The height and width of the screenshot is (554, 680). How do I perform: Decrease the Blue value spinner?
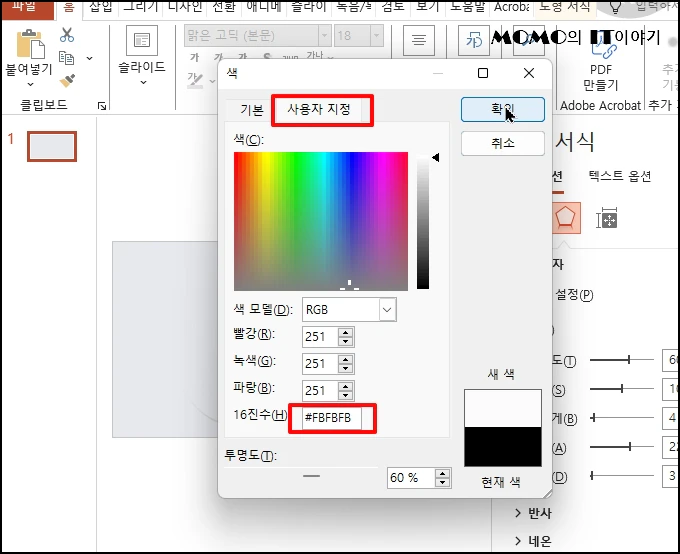point(346,395)
